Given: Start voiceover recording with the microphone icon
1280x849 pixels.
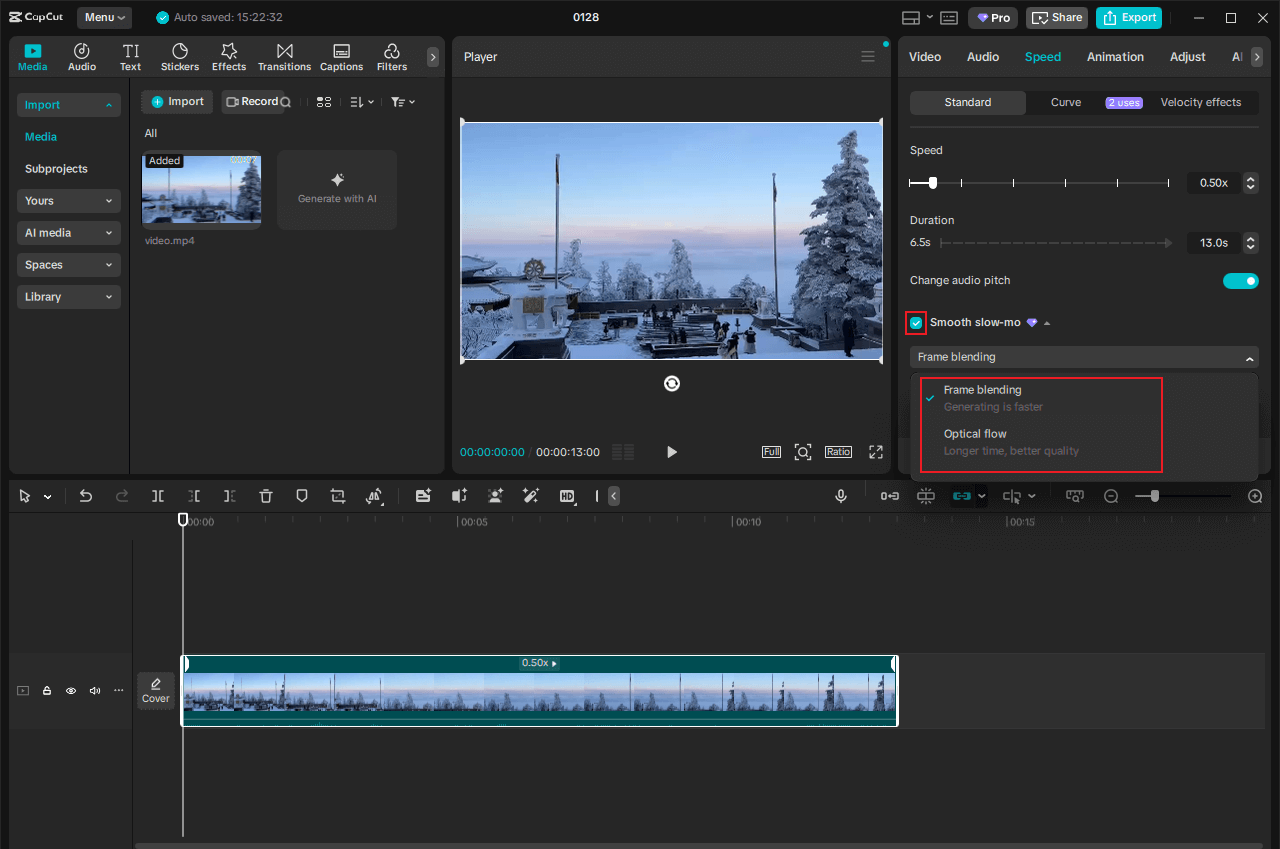Looking at the screenshot, I should click(x=841, y=495).
